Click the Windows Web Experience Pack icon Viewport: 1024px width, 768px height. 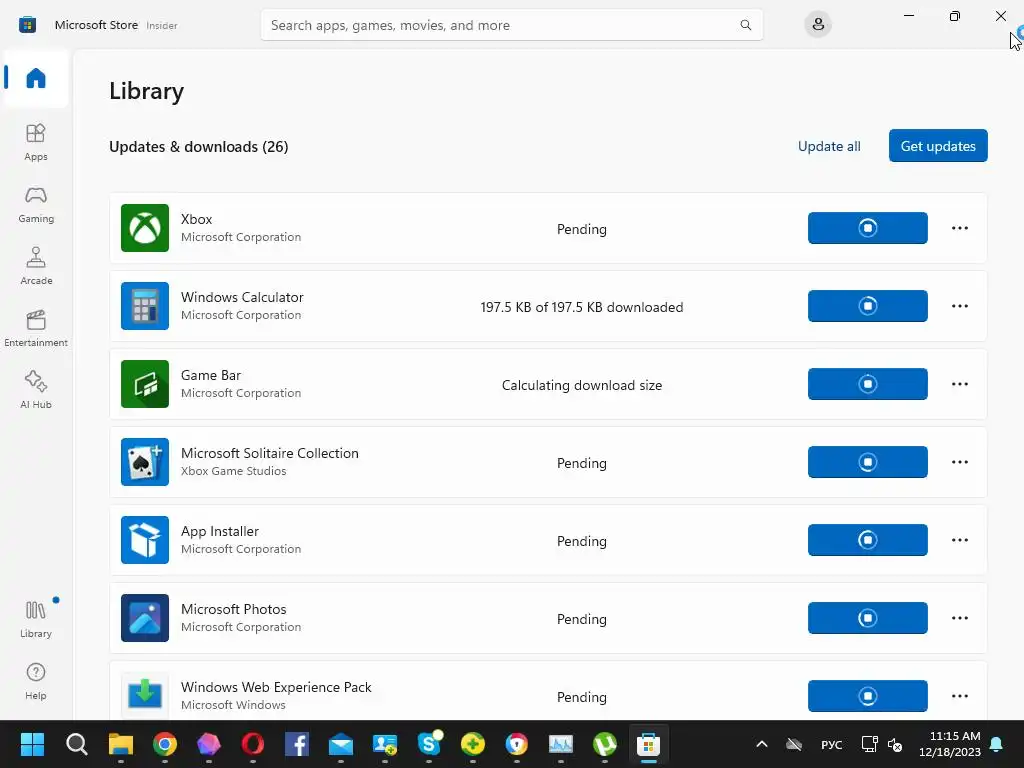tap(145, 695)
